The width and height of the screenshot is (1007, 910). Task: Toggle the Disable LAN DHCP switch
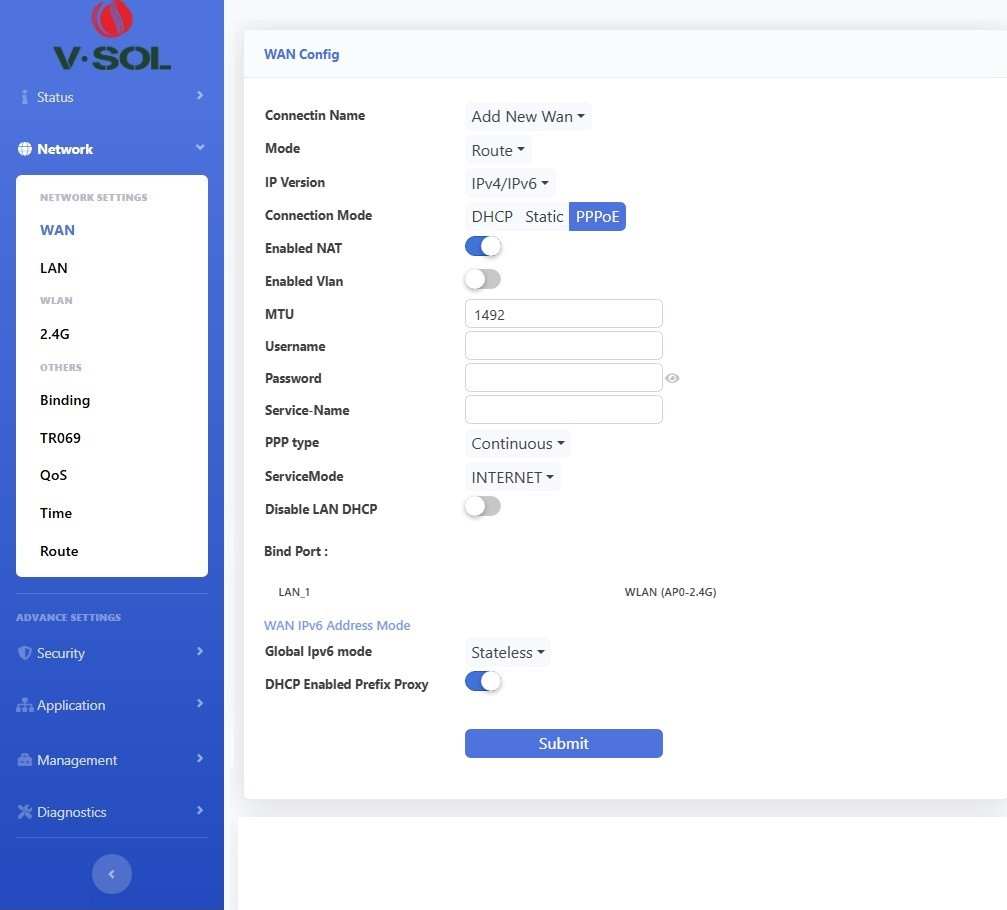click(483, 507)
